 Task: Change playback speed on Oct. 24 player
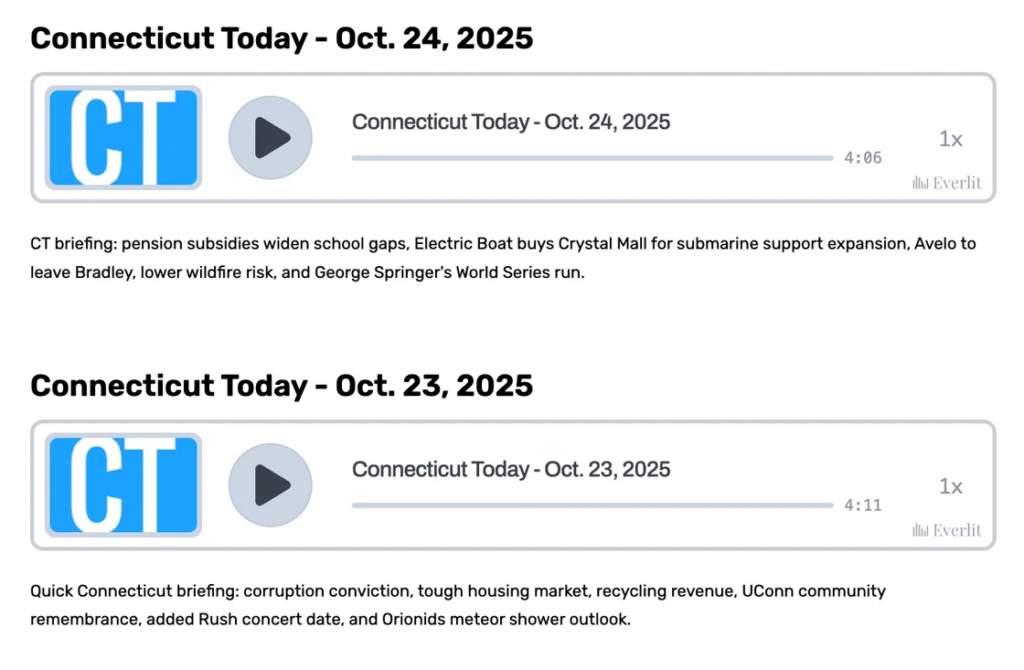(x=950, y=139)
